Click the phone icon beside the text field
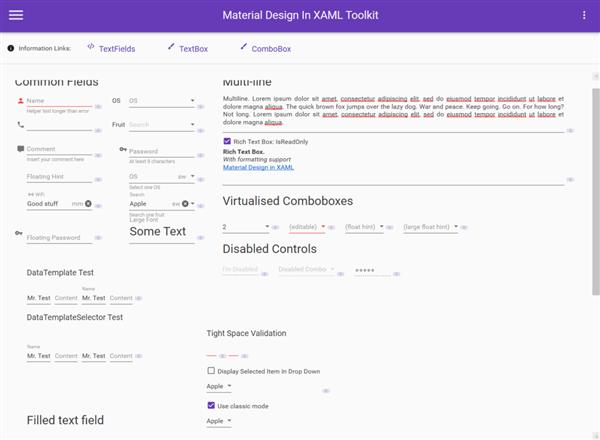 (x=21, y=124)
